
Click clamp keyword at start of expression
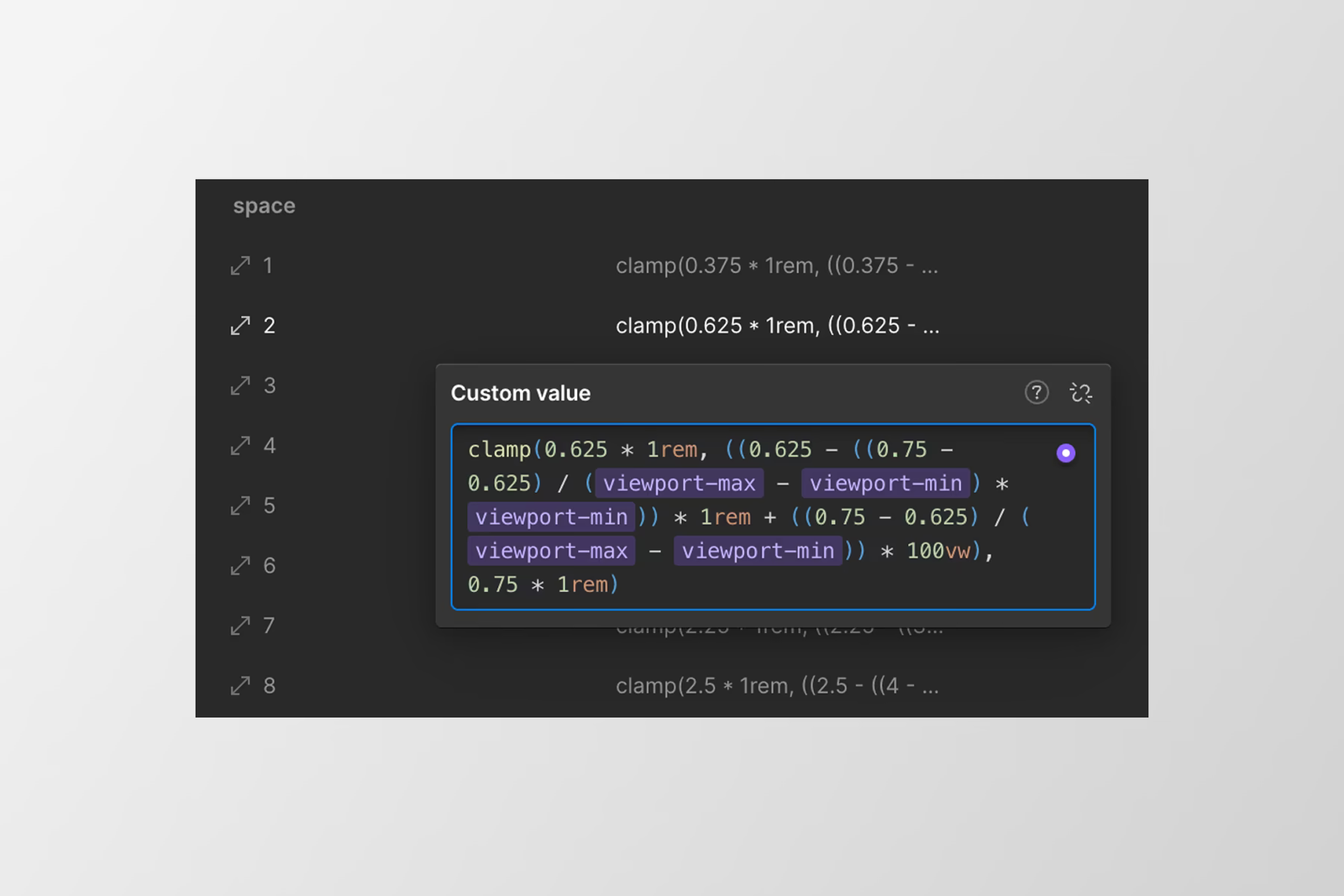[x=499, y=450]
